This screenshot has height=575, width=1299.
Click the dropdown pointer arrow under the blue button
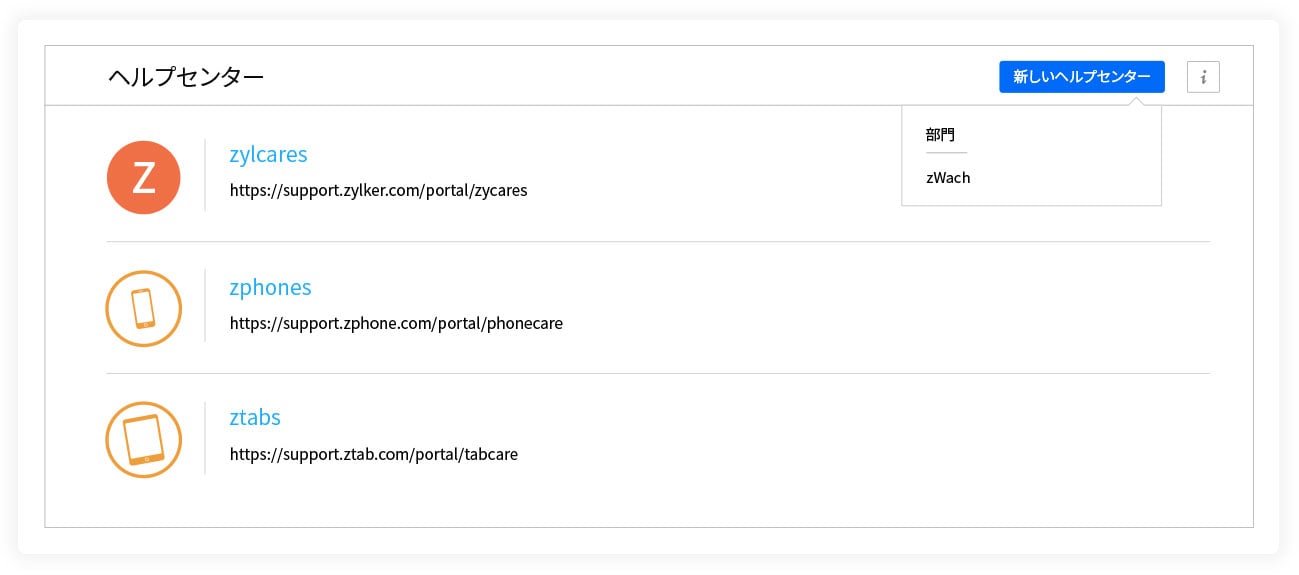coord(1134,100)
